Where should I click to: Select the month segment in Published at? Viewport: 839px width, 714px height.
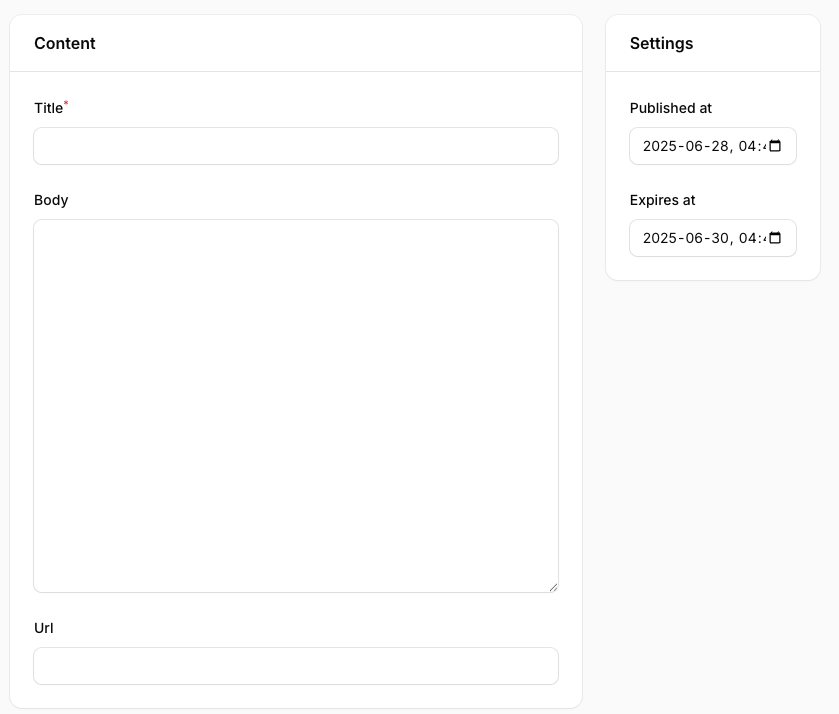tap(692, 146)
